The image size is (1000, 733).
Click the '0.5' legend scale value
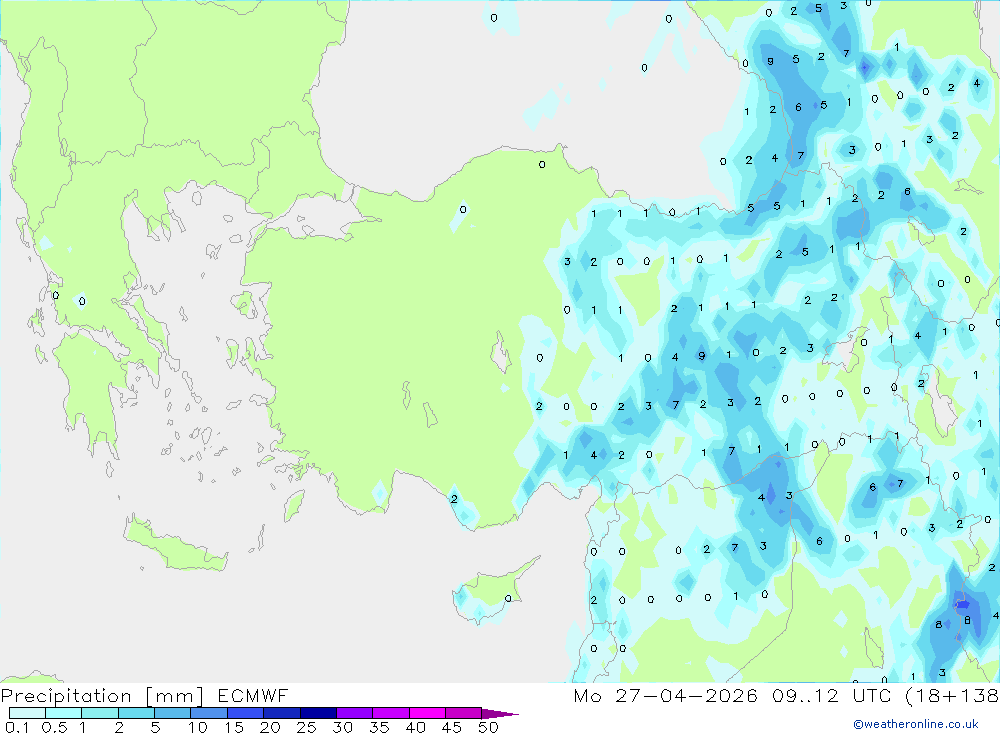click(54, 727)
